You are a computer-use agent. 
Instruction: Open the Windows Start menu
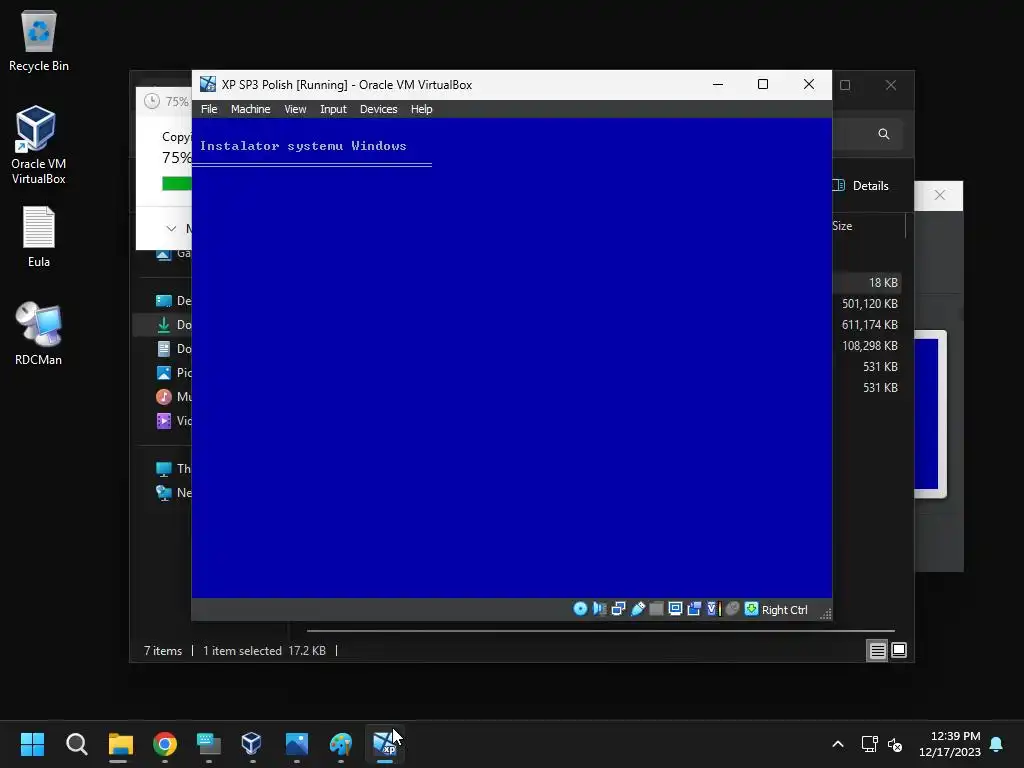click(32, 744)
